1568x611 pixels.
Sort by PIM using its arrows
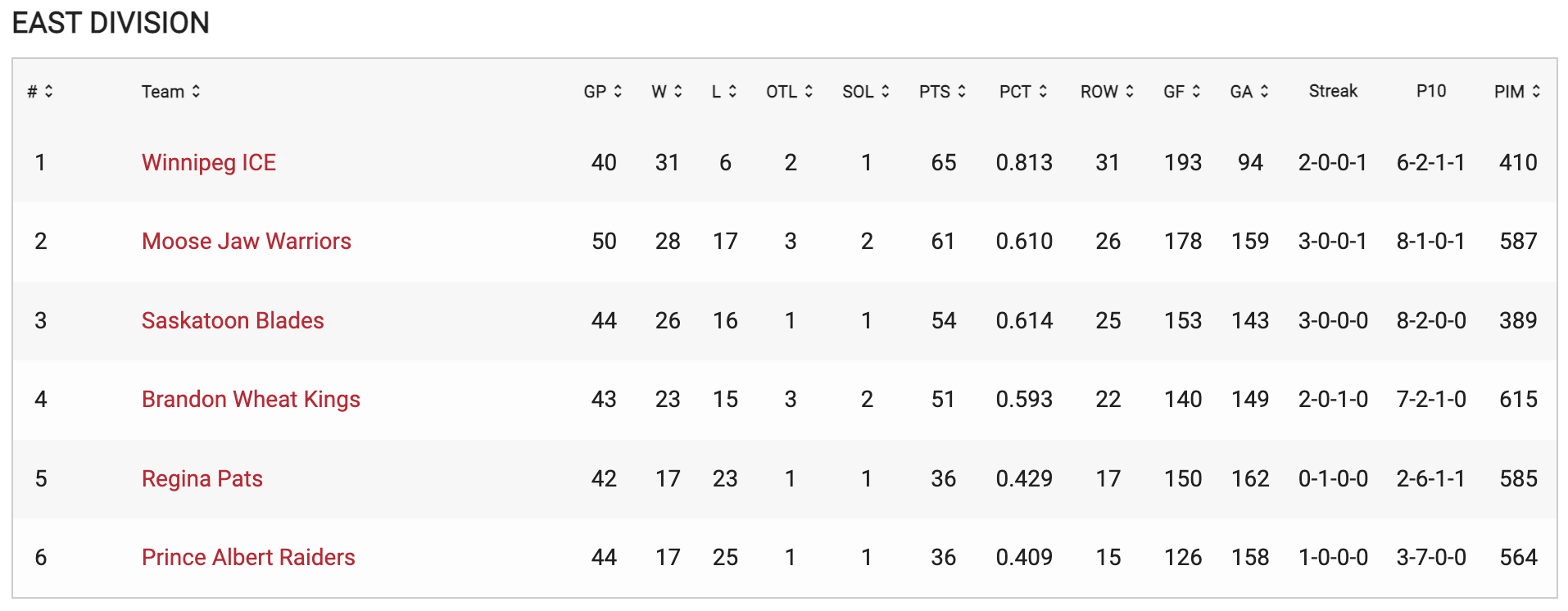1536,92
